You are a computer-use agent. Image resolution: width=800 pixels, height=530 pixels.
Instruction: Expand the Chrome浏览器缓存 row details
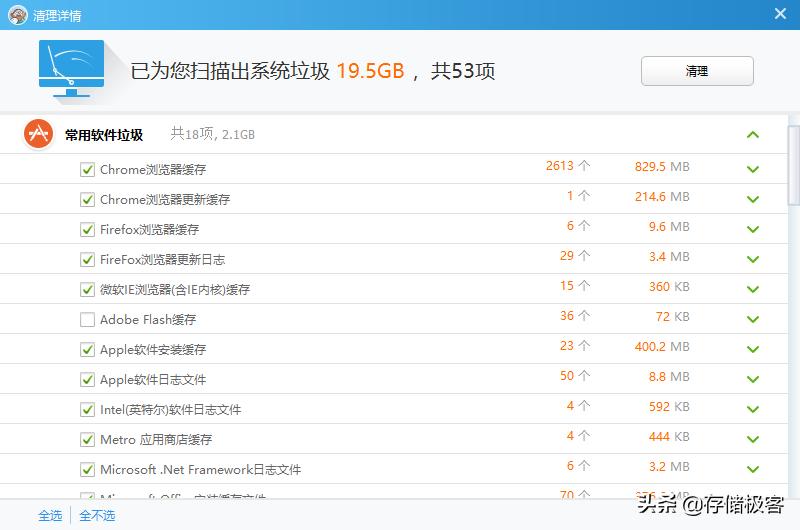click(753, 169)
